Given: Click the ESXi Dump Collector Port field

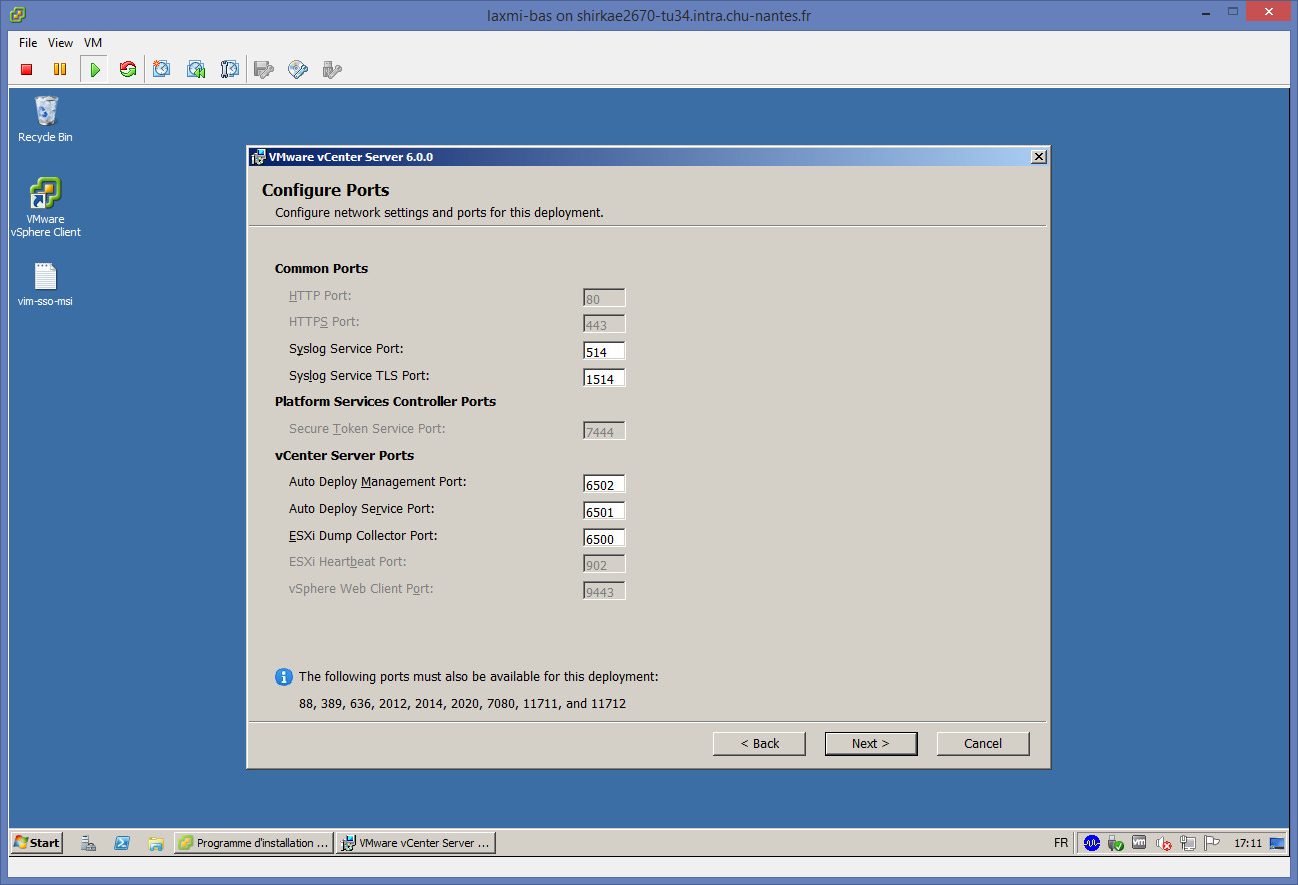Looking at the screenshot, I should tap(604, 538).
